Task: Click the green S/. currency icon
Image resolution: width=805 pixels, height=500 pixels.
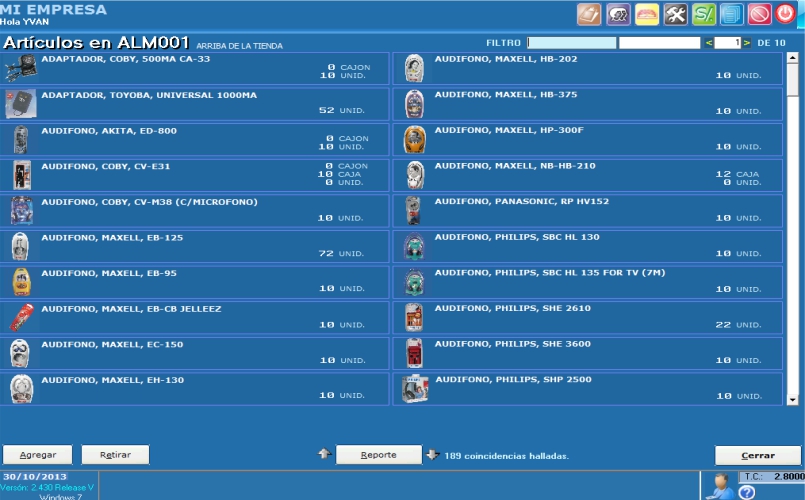Action: click(x=704, y=14)
